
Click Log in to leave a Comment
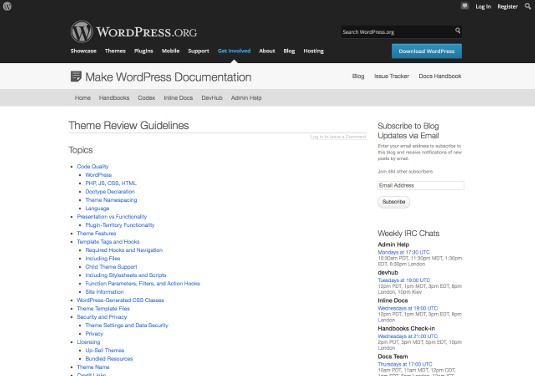(x=338, y=137)
